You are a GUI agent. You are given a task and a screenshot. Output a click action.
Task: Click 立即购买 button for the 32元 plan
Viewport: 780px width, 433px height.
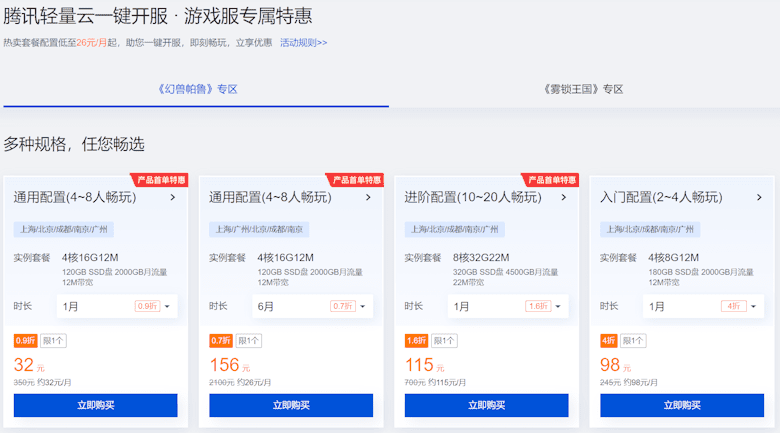coord(96,405)
